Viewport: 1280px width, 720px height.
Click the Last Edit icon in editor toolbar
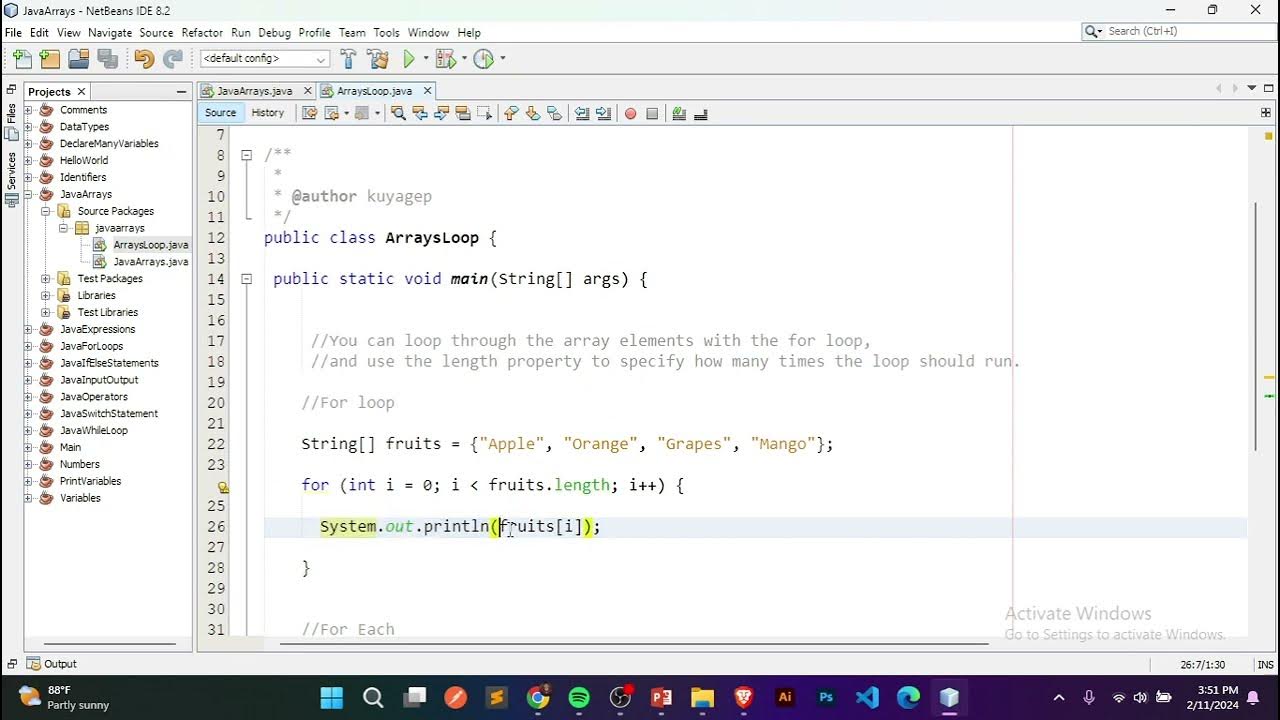tap(310, 113)
